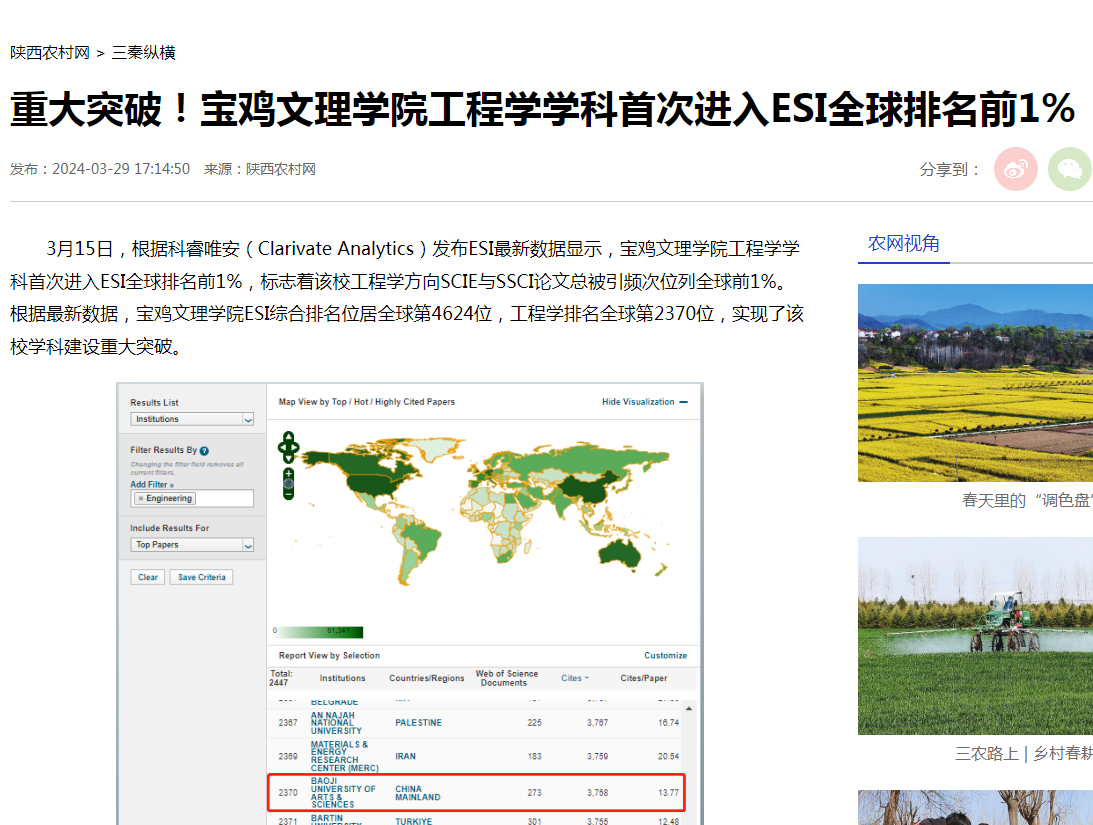Click the map zoom-in plus button
The height and width of the screenshot is (825, 1093).
[x=289, y=472]
